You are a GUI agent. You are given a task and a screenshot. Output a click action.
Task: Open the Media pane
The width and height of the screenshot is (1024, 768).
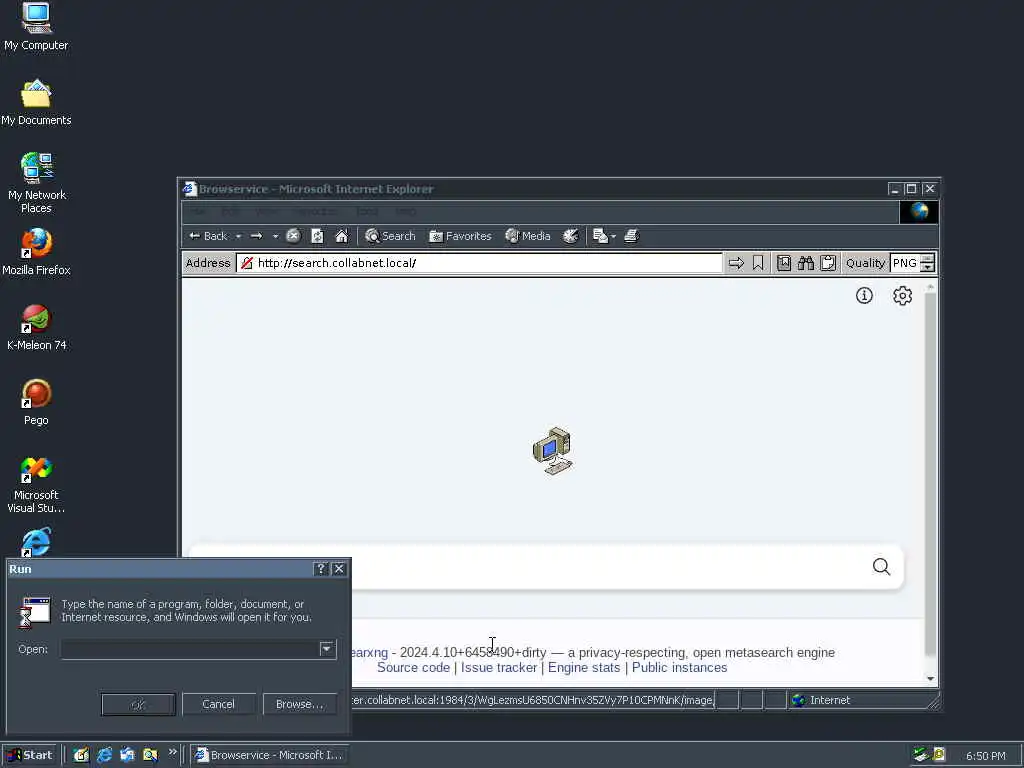coord(528,236)
